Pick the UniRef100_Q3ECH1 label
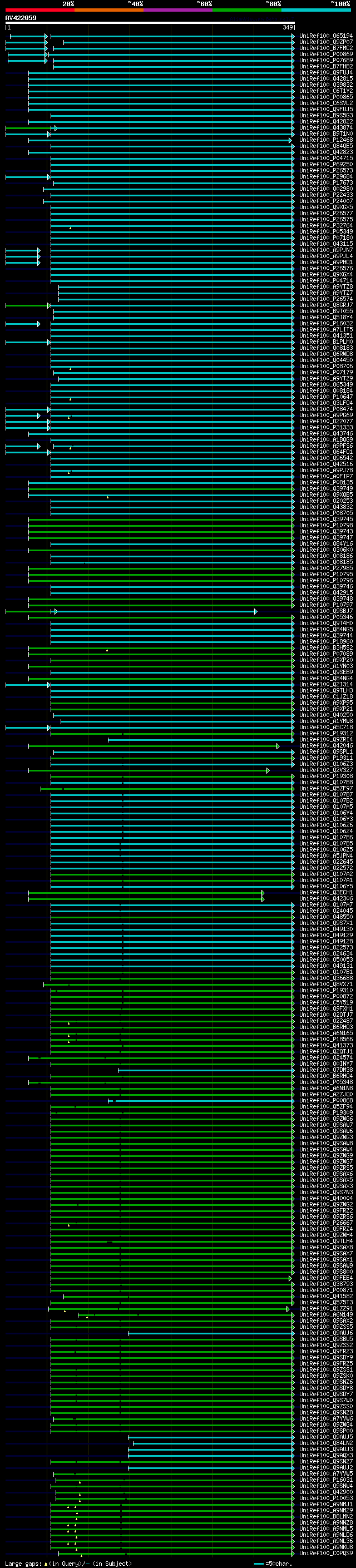Viewport: 356px width, 1568px height. tap(326, 892)
